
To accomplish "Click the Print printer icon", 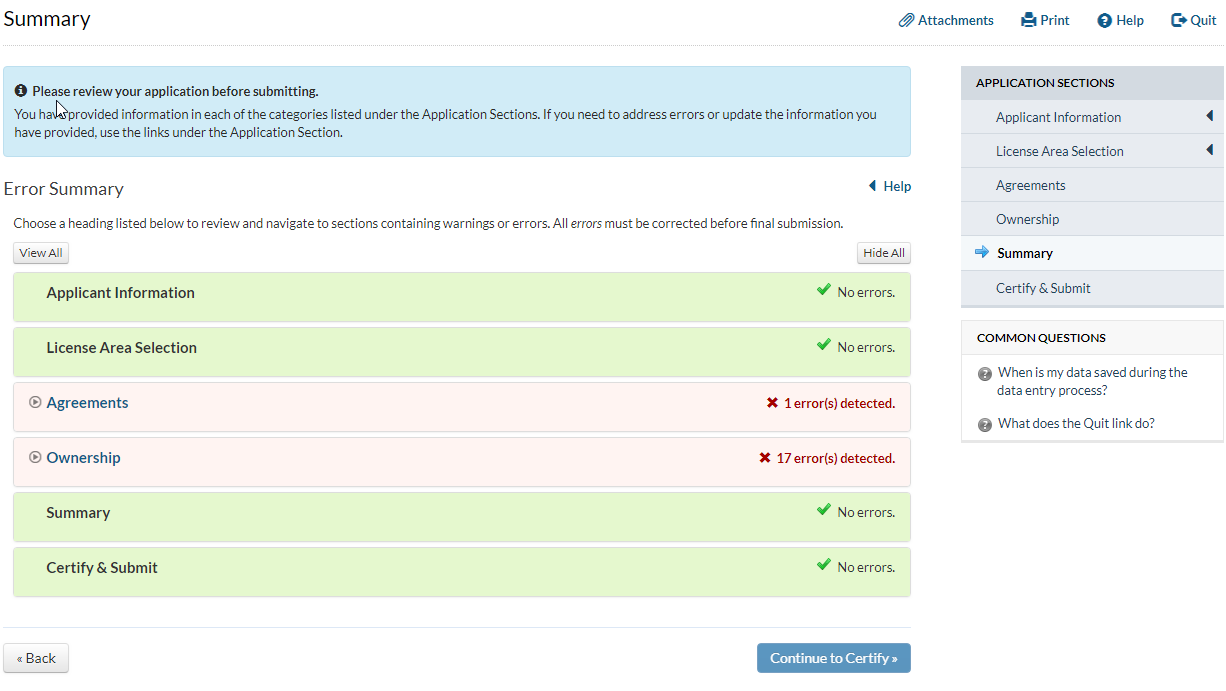I will (1028, 20).
